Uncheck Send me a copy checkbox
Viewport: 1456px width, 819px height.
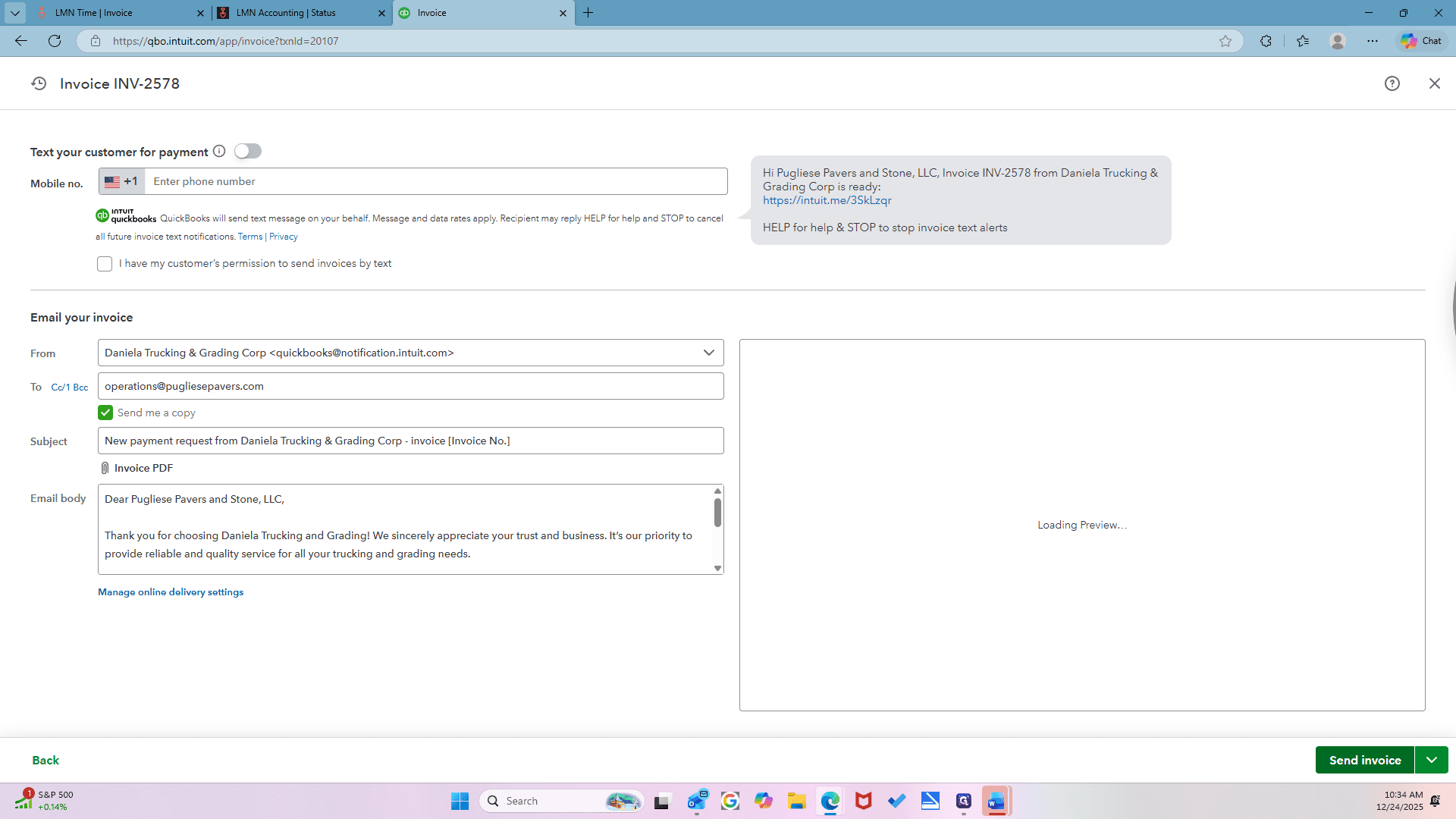tap(105, 413)
